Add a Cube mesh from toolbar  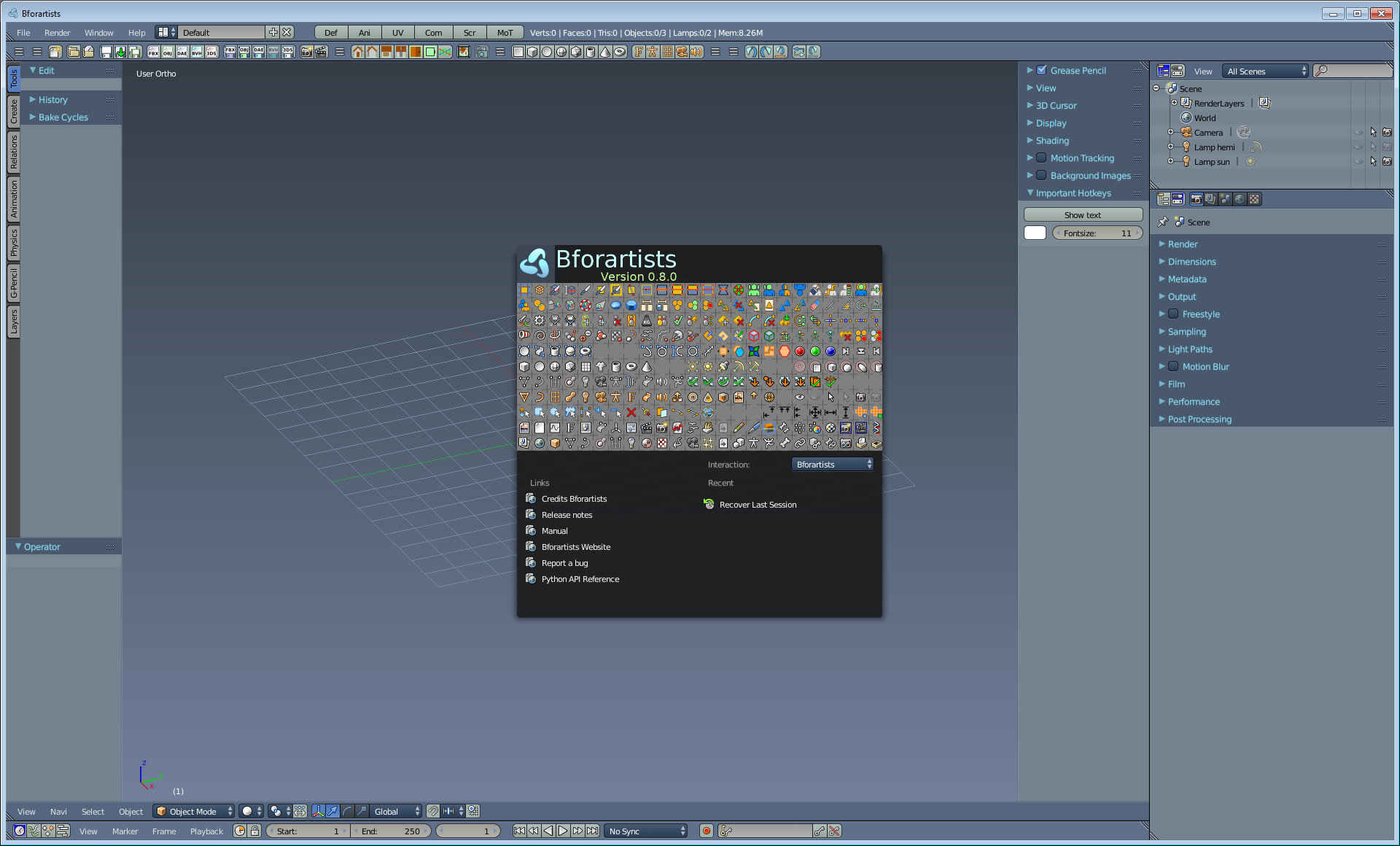pyautogui.click(x=532, y=52)
